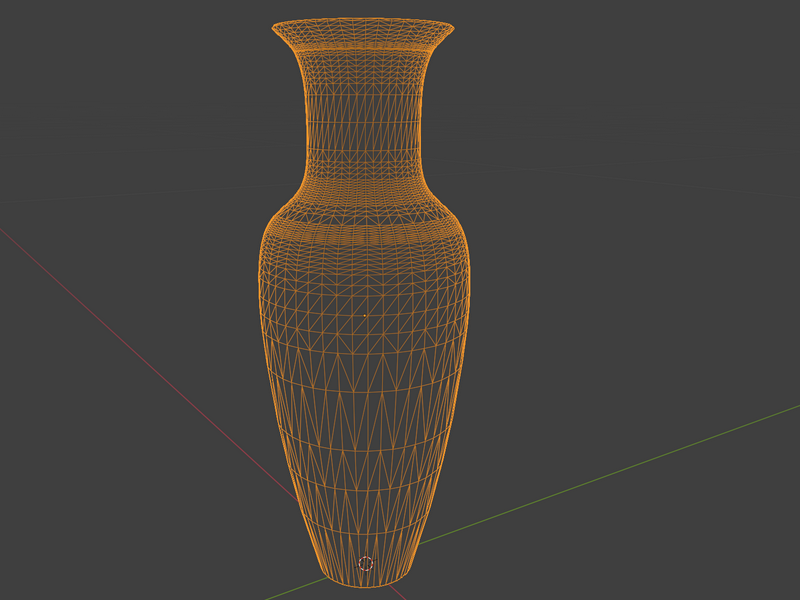Click the vase's orange origin point dot
This screenshot has width=800, height=600.
click(x=364, y=316)
